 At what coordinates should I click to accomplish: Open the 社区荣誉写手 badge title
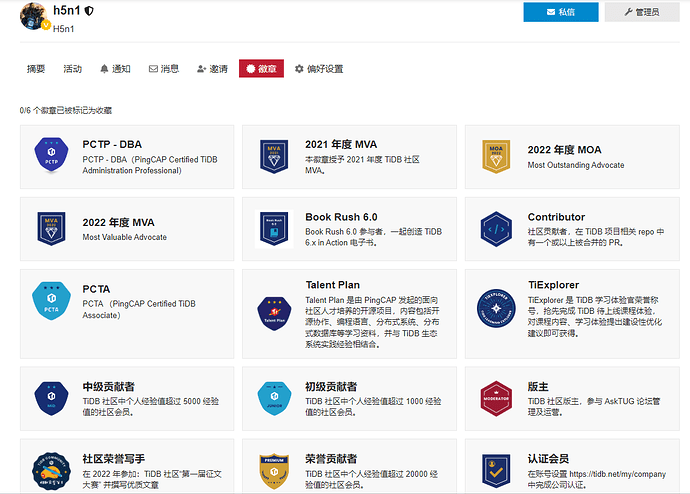(x=114, y=459)
